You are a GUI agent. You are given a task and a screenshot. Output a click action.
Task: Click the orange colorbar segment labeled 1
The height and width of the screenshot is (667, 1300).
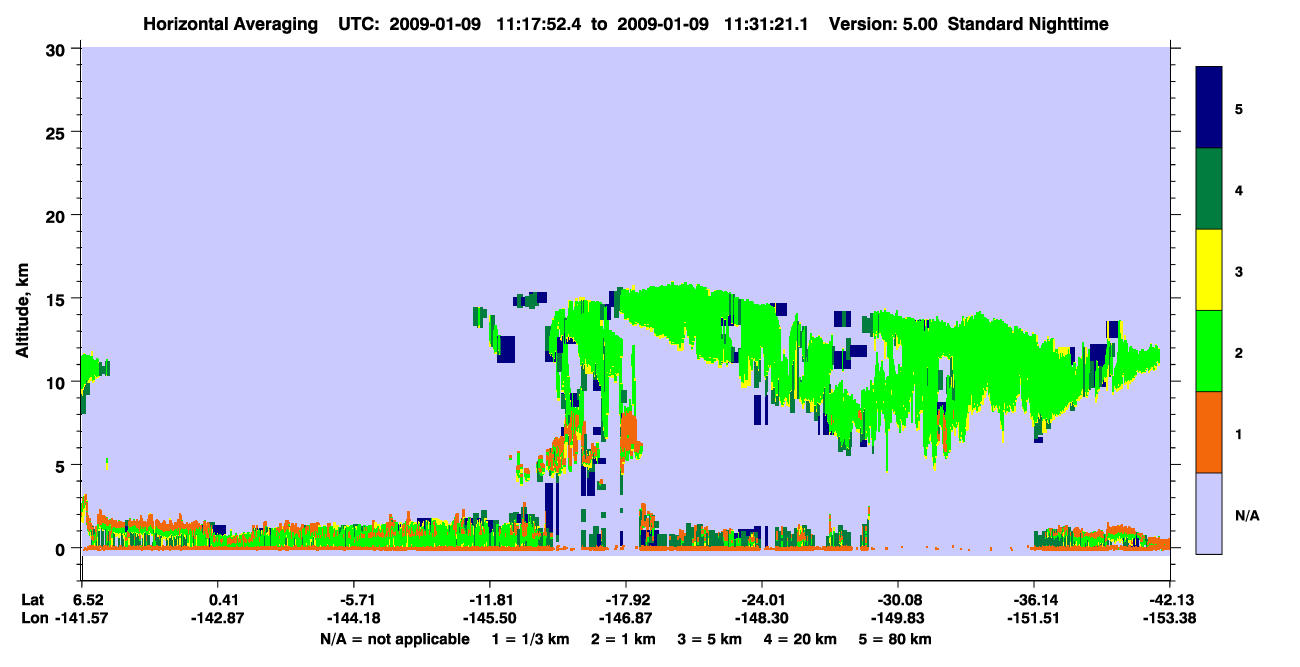point(1209,431)
